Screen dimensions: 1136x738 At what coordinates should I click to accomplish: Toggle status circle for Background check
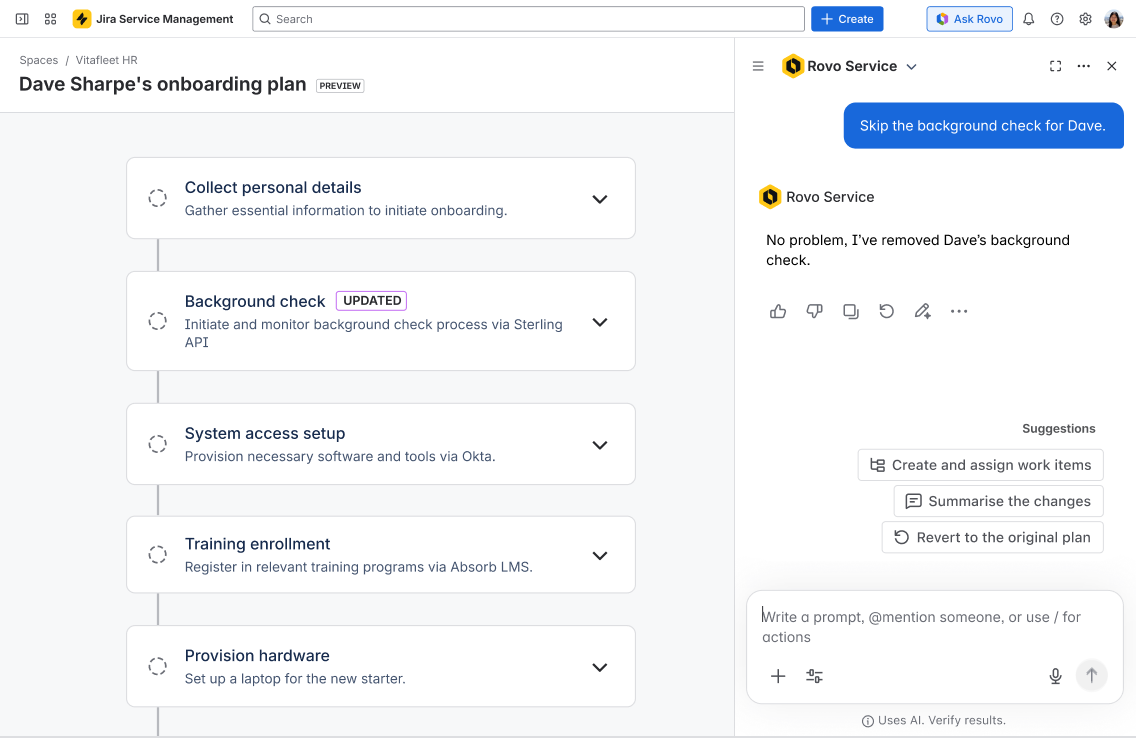[157, 321]
